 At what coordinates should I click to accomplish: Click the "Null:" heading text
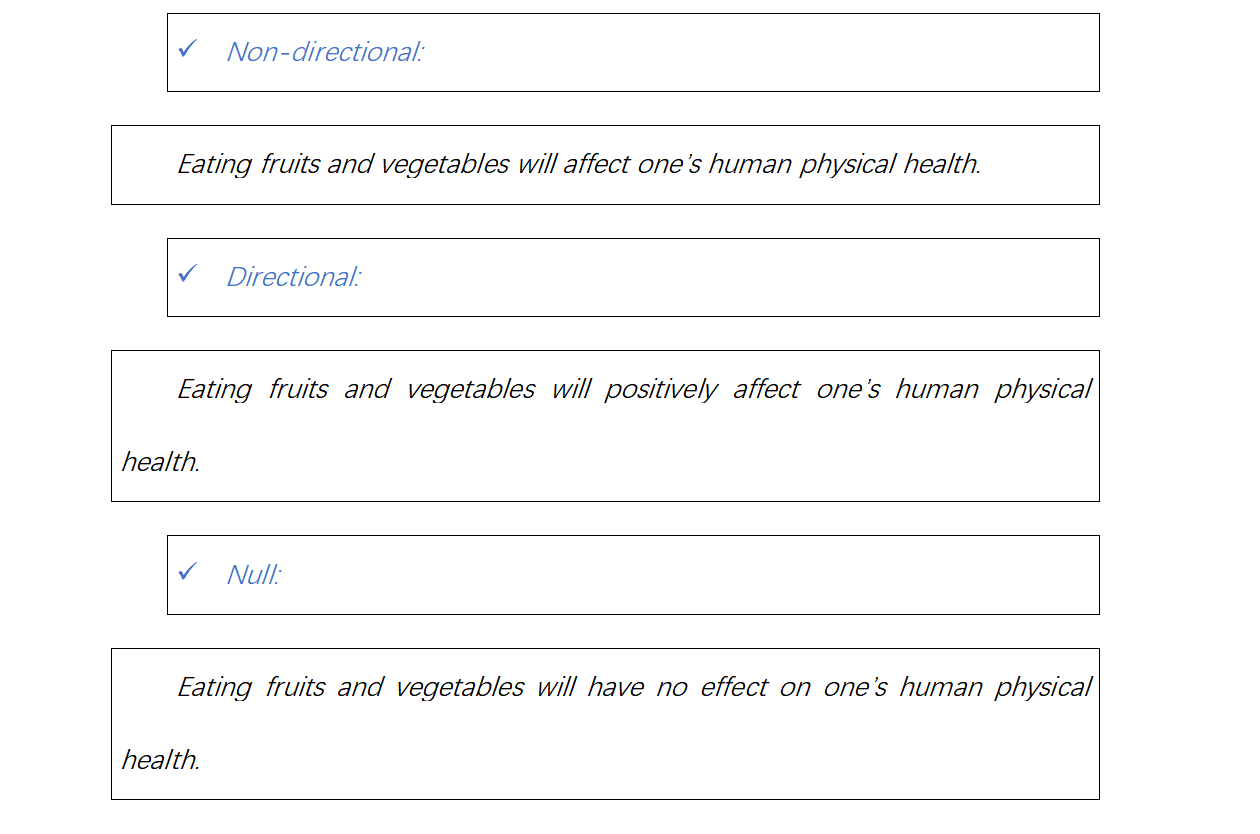pos(254,575)
